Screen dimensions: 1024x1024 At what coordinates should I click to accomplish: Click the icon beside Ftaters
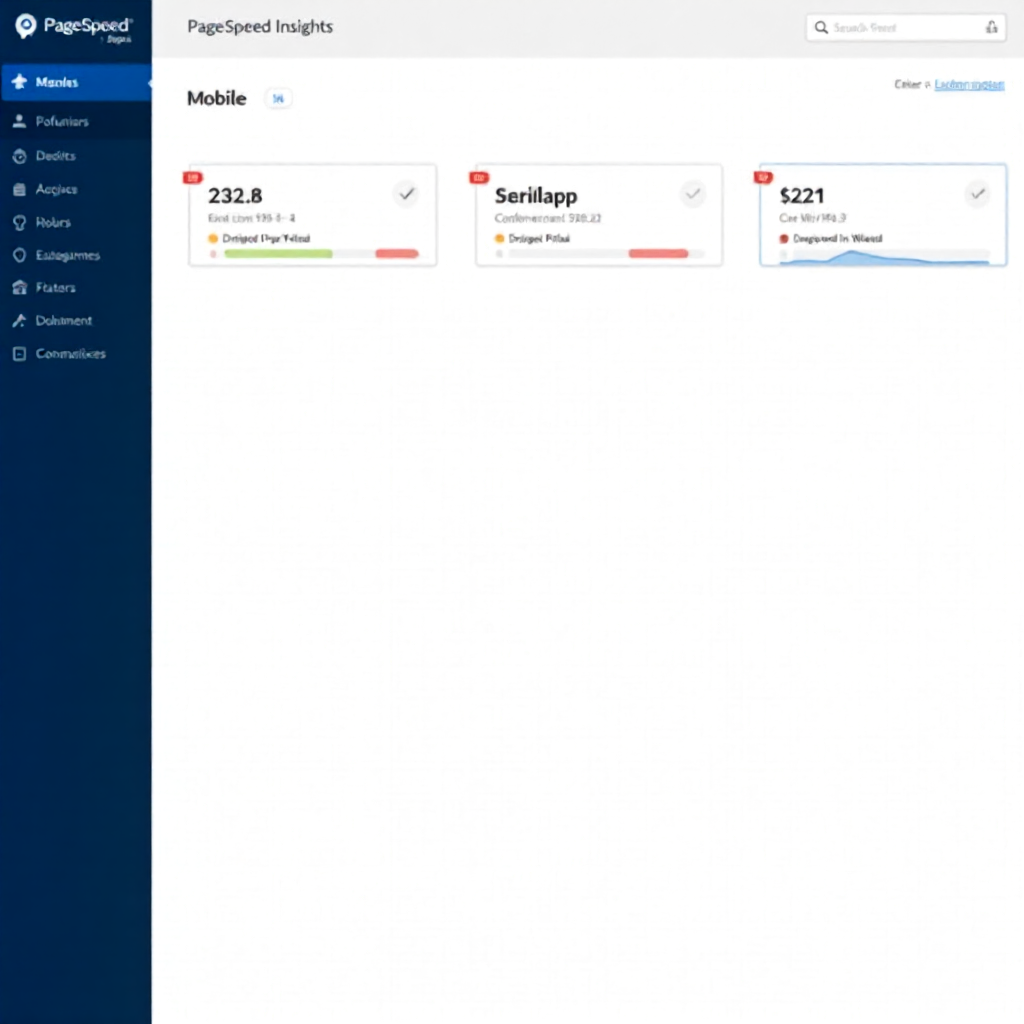click(x=20, y=287)
